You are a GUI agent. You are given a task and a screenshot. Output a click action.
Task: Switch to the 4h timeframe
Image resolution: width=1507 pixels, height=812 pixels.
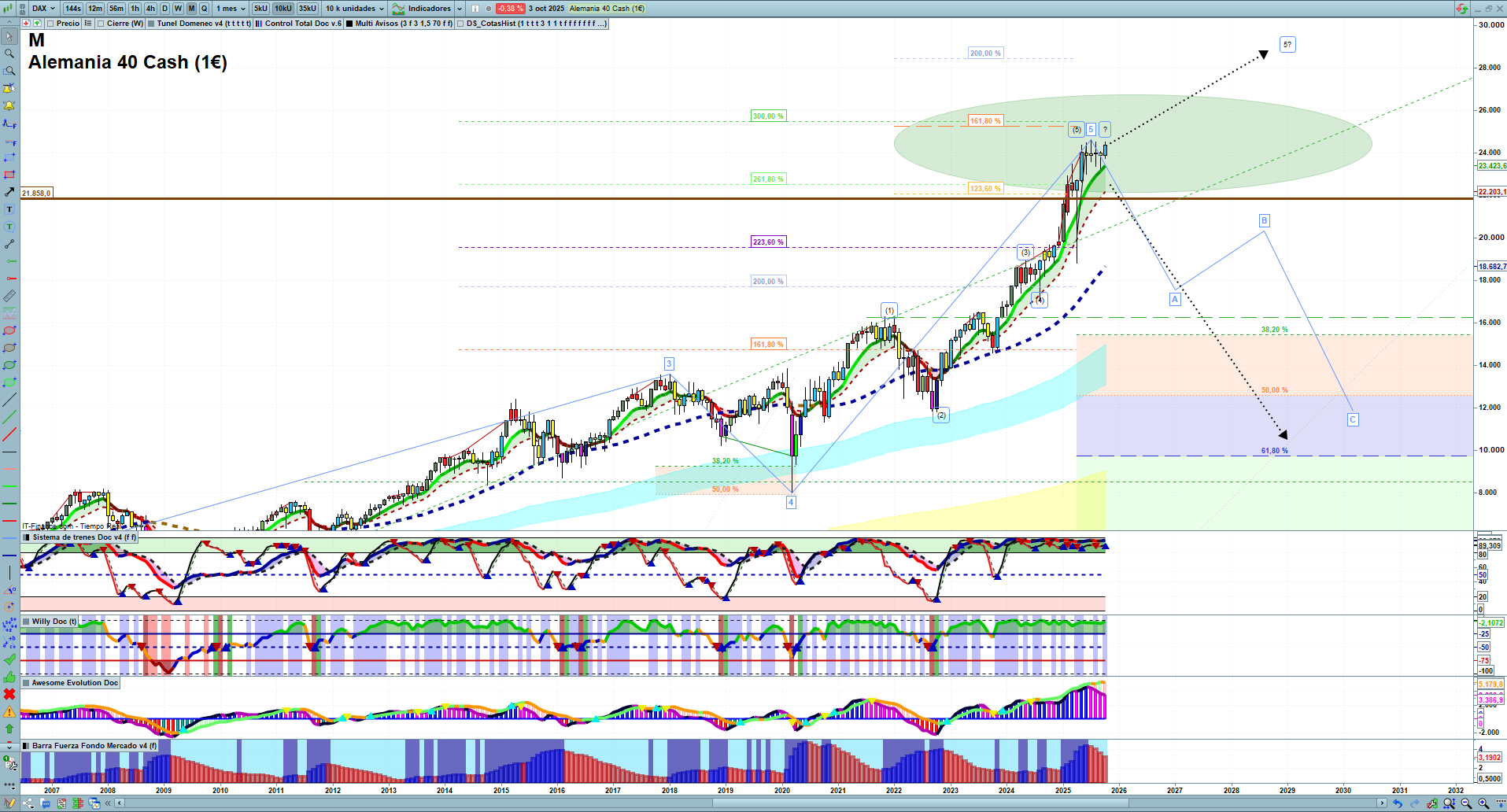point(150,9)
